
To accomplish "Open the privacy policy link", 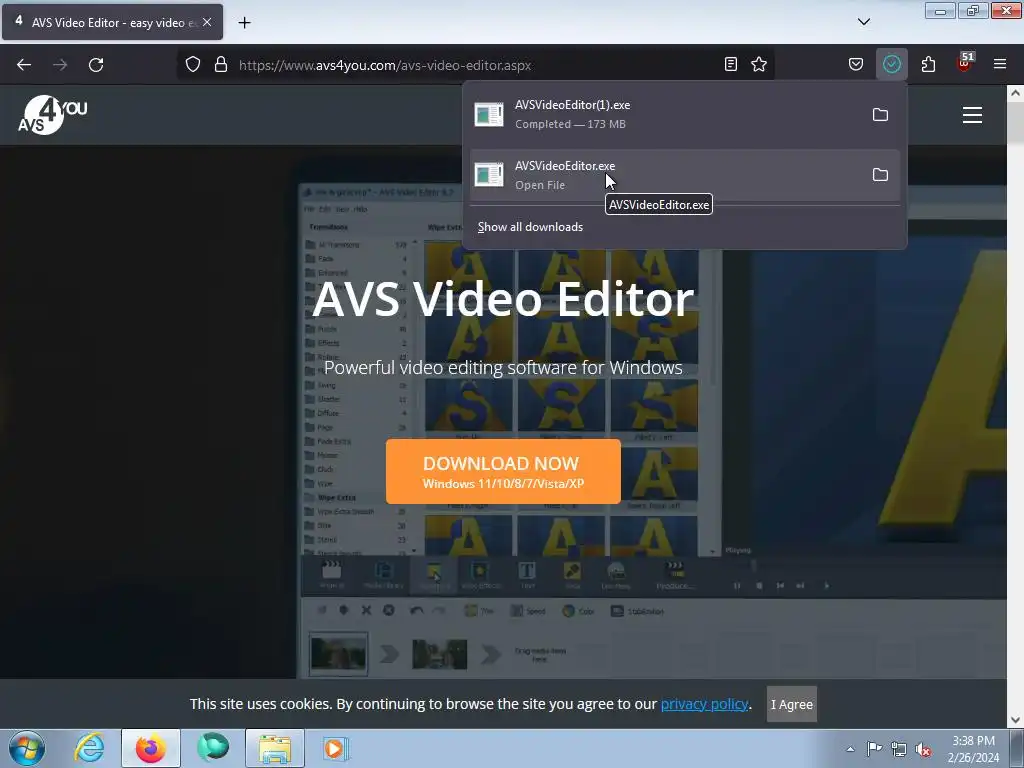I will click(704, 704).
